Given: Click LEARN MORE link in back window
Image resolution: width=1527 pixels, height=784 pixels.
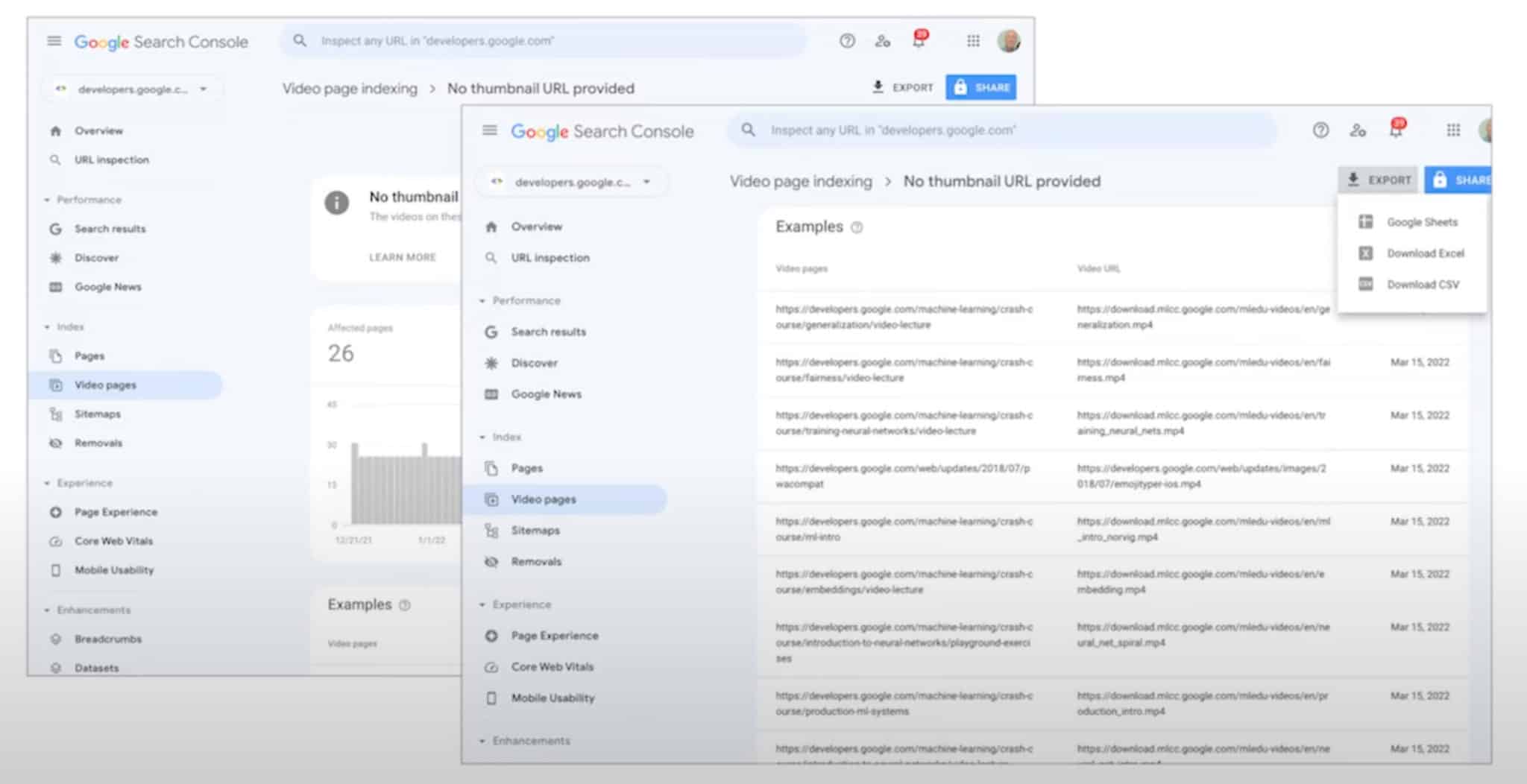Looking at the screenshot, I should tap(402, 257).
